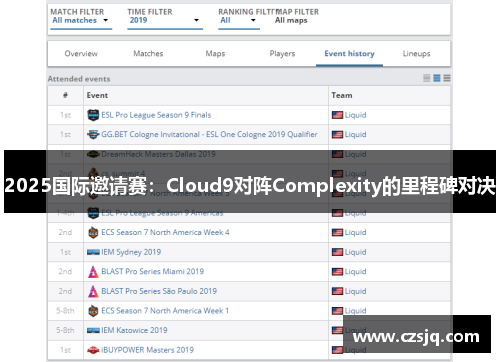Select the Event history tab
This screenshot has height=362, width=500.
click(349, 54)
